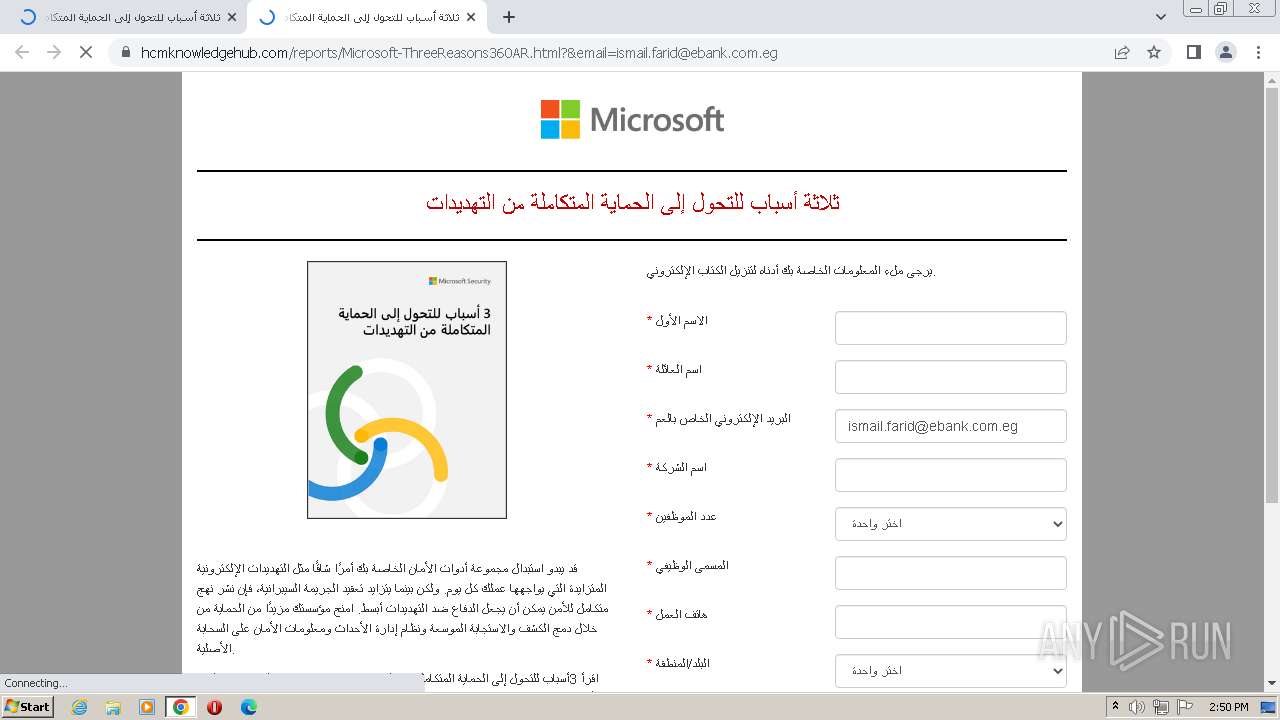Open Microsoft Edge from the taskbar
This screenshot has width=1280, height=720.
[x=248, y=707]
